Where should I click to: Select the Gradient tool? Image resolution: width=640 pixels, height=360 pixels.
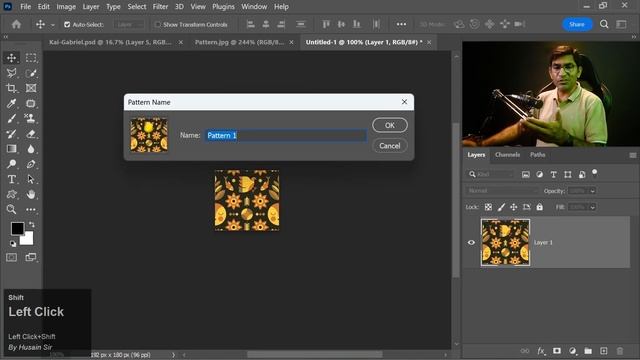(x=11, y=149)
